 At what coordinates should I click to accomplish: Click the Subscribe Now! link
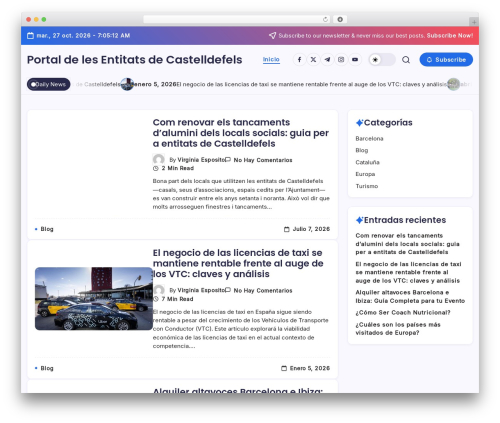(450, 36)
